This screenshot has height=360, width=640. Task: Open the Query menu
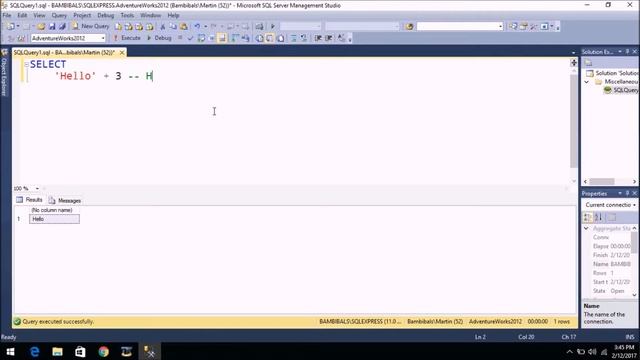click(59, 15)
